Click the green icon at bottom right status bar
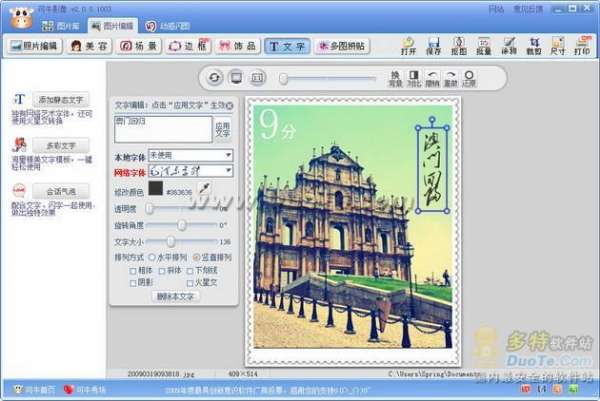This screenshot has height=401, width=600. 573,389
